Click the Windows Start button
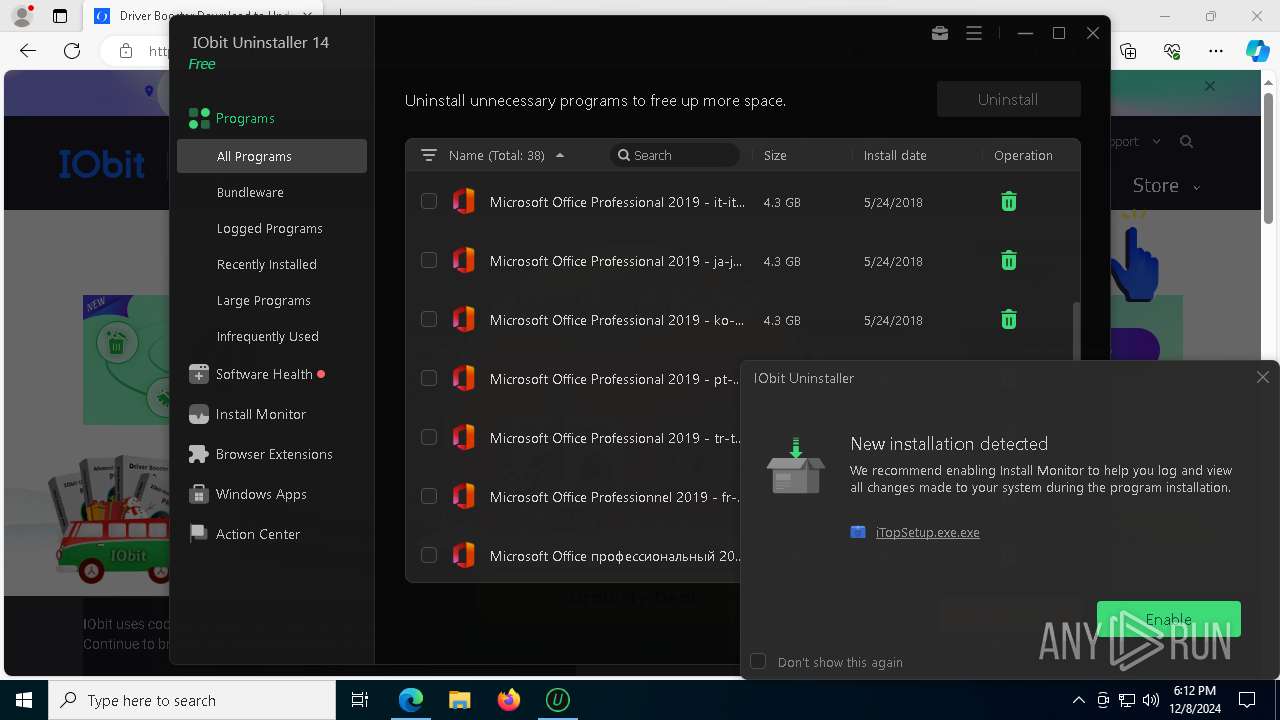Screen dimensions: 1280x720 coord(24,700)
